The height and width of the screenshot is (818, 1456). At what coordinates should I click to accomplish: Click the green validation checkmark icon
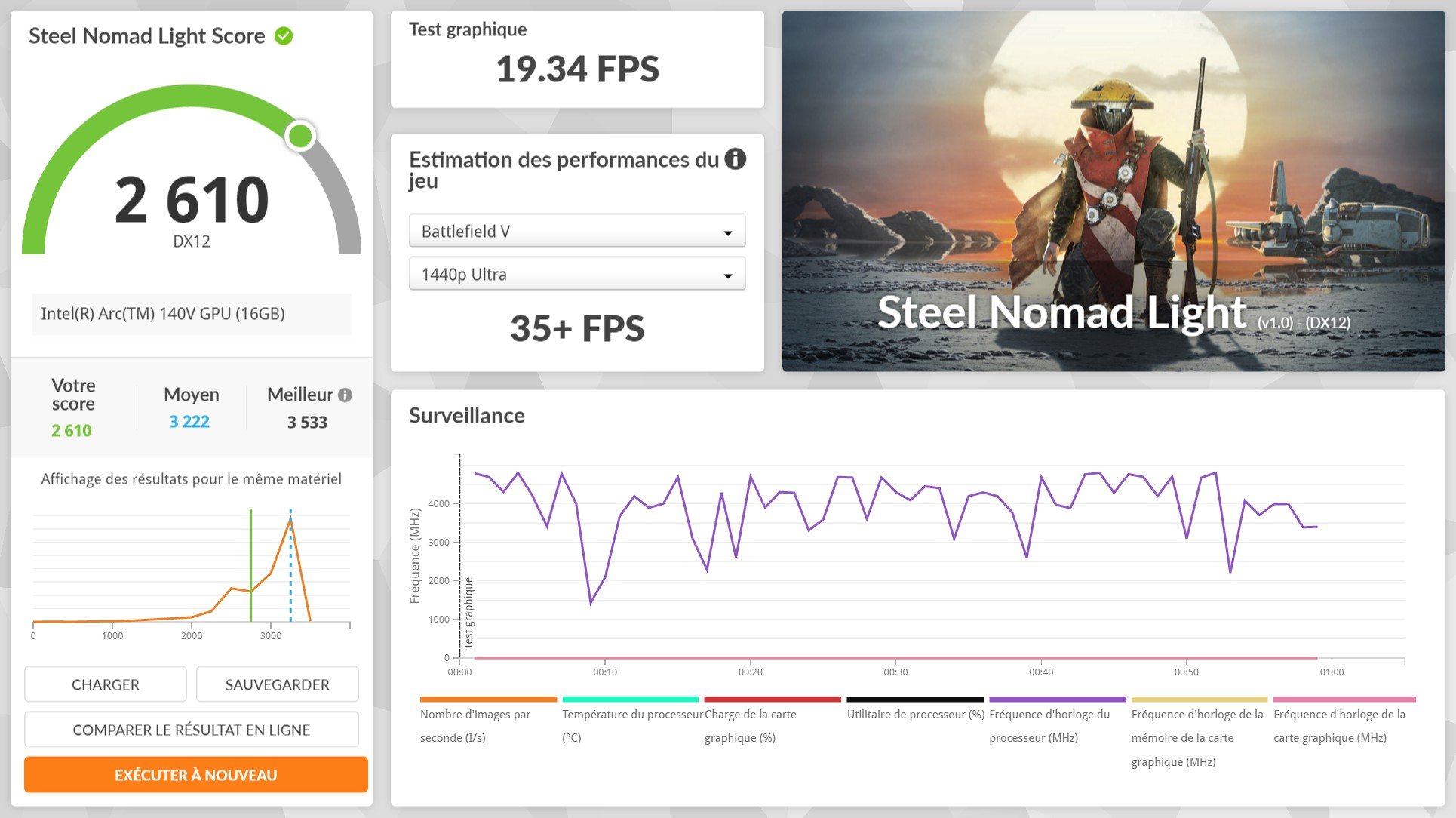284,35
